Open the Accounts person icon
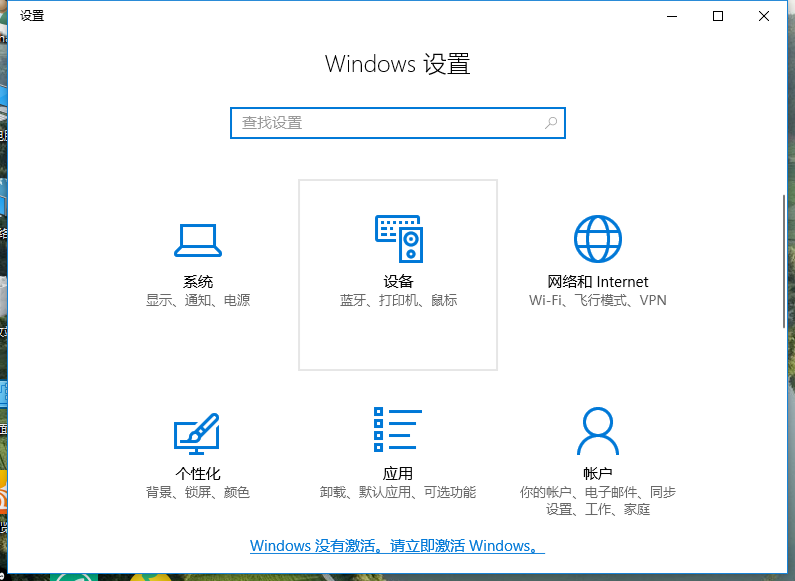Image resolution: width=795 pixels, height=581 pixels. coord(598,432)
